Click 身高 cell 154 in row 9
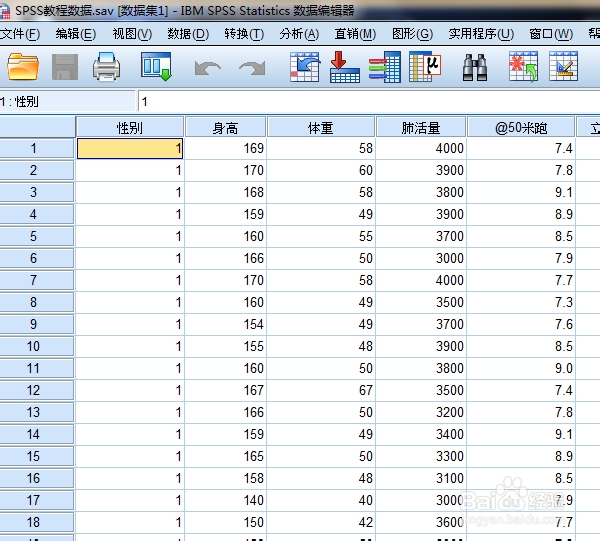Screen dimensions: 600x541 click(225, 324)
